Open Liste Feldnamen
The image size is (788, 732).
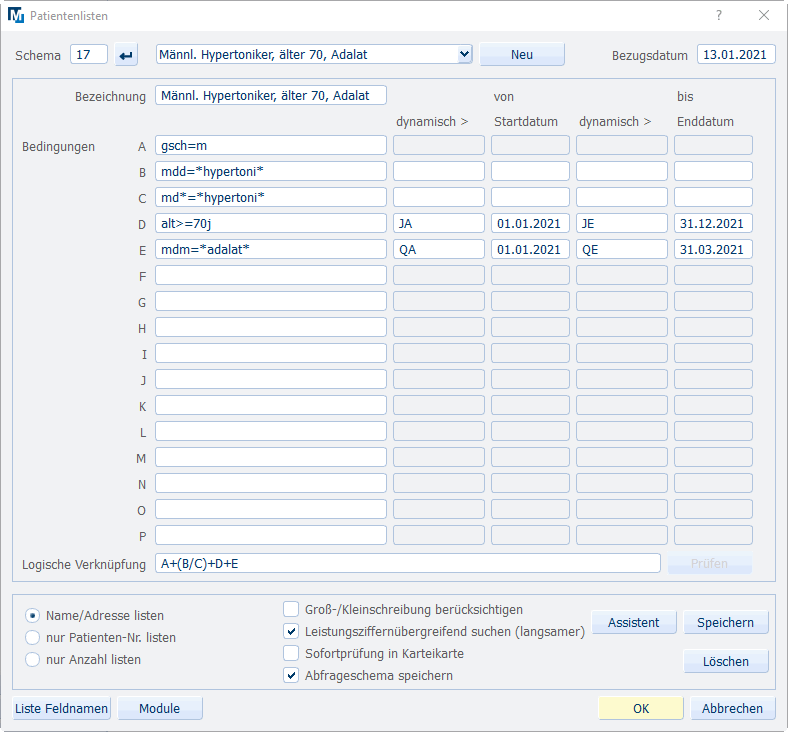click(61, 708)
